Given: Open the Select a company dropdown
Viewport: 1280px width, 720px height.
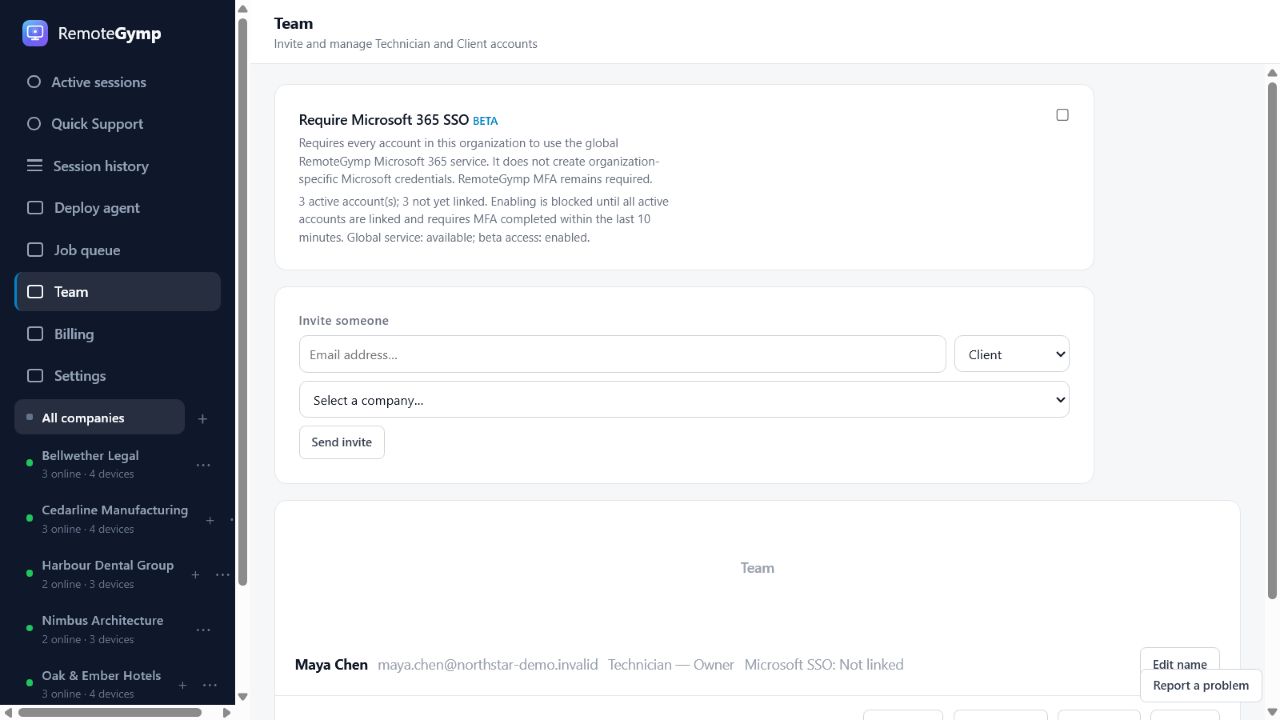Looking at the screenshot, I should 684,400.
